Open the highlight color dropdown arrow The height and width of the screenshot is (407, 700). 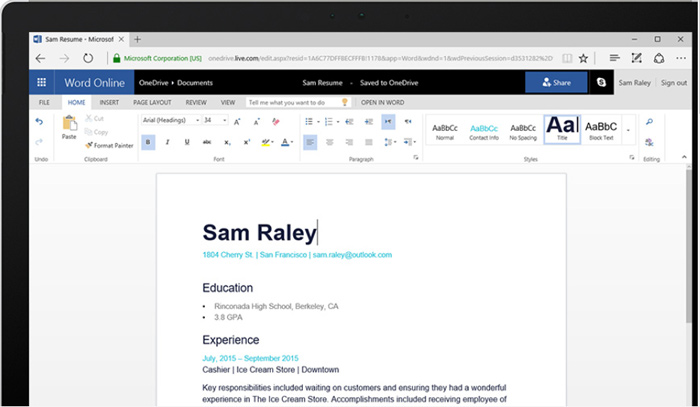coord(272,142)
